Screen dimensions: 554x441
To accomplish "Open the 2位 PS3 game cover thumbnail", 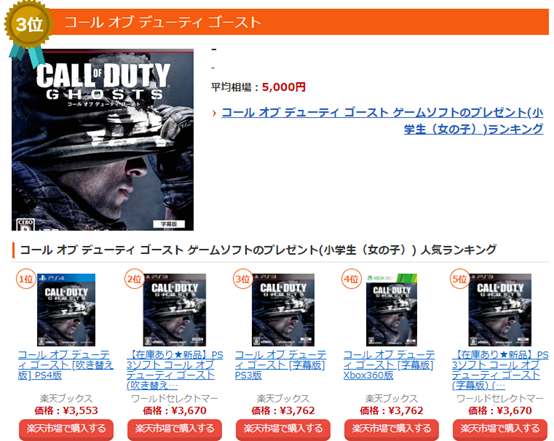I will pyautogui.click(x=175, y=310).
